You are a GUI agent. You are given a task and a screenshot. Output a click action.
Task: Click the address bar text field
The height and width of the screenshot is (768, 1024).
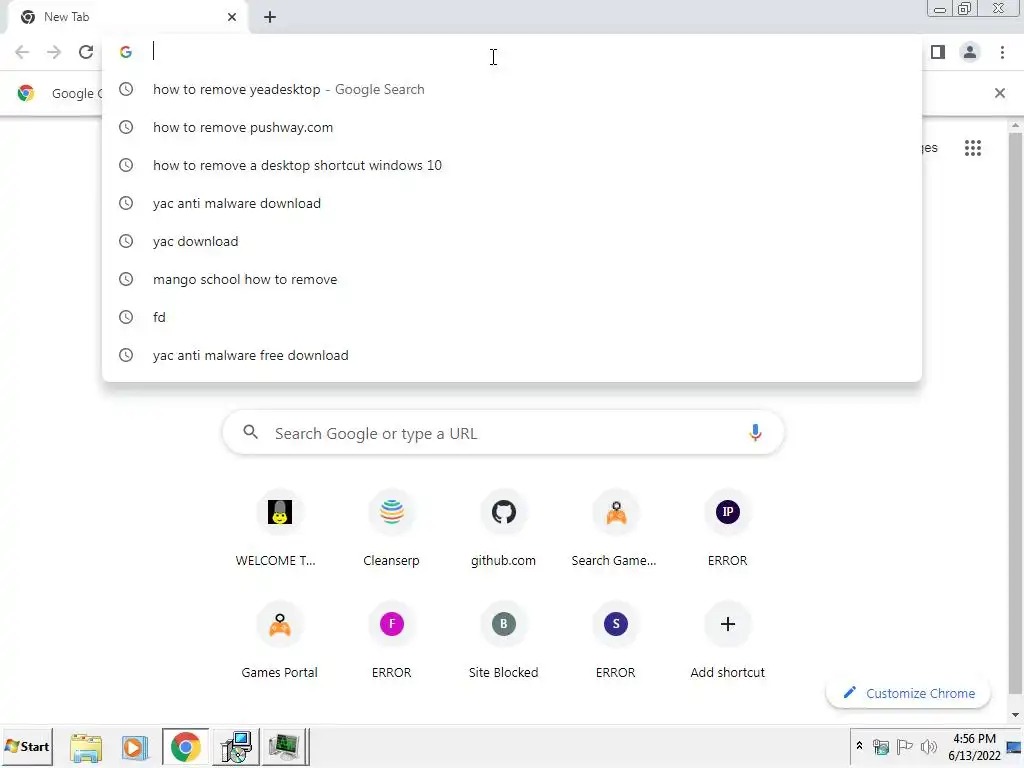[x=512, y=52]
